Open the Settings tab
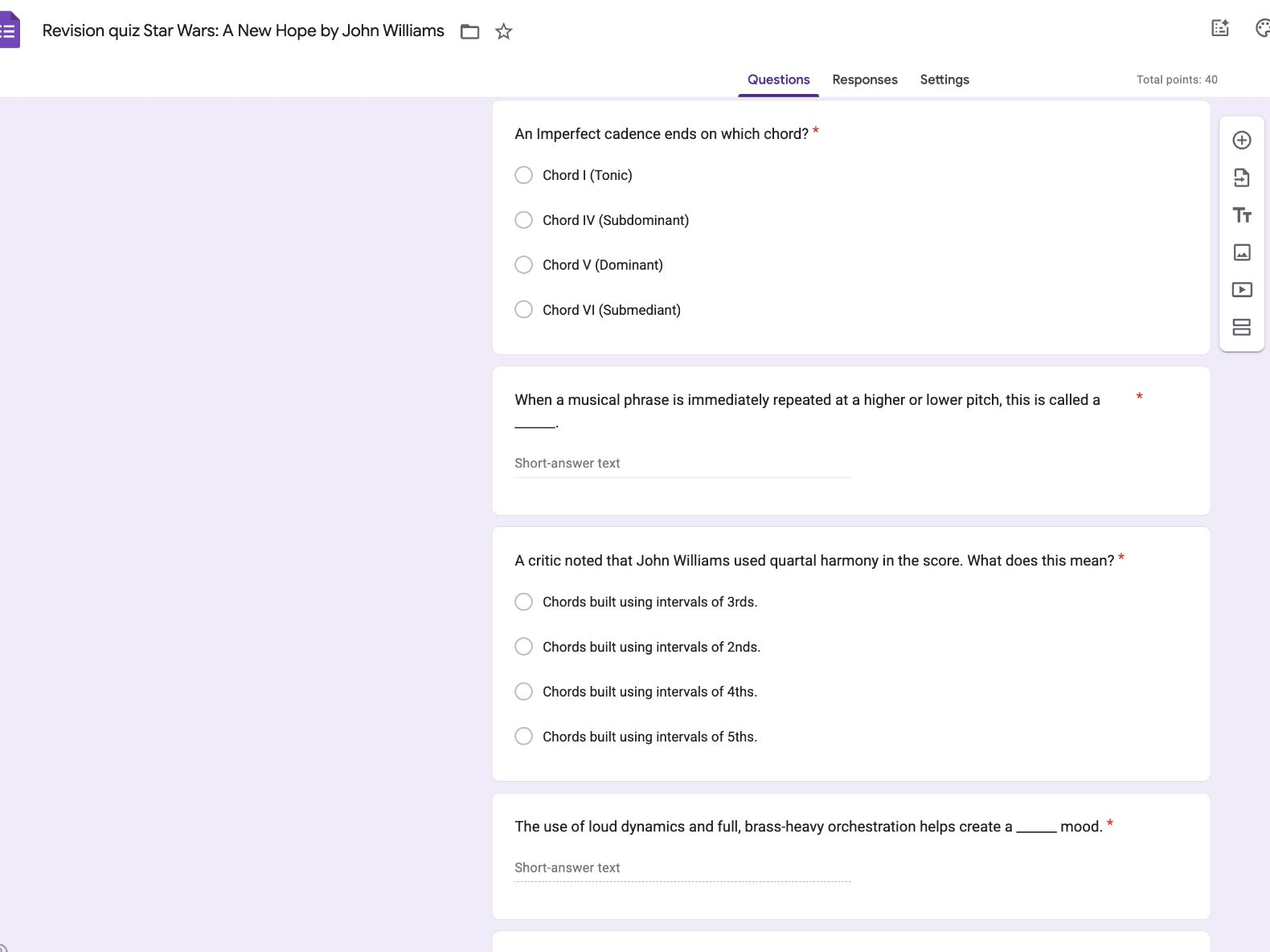This screenshot has width=1270, height=952. [944, 80]
